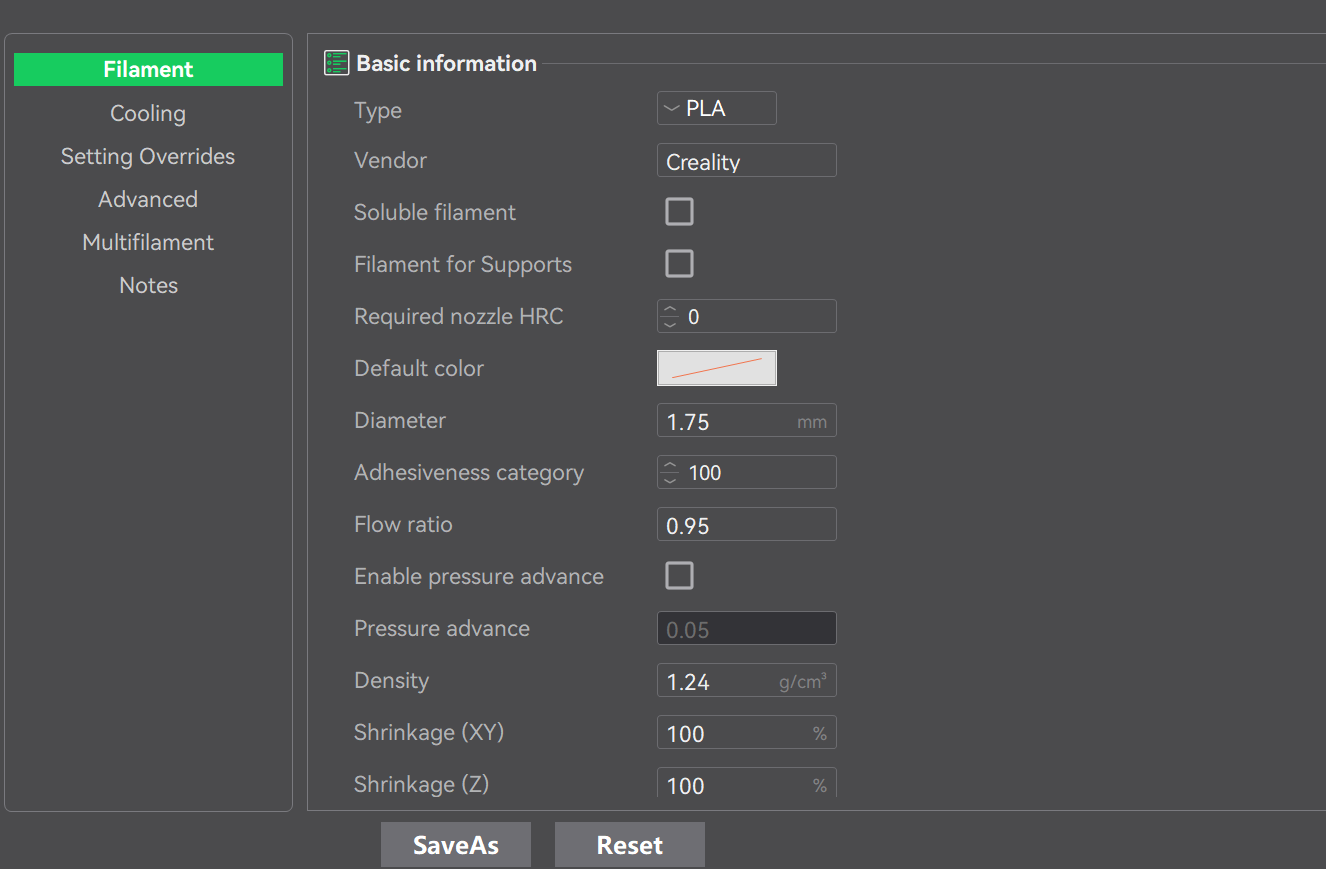Image resolution: width=1326 pixels, height=869 pixels.
Task: Check the Filament for Supports box
Action: [679, 264]
